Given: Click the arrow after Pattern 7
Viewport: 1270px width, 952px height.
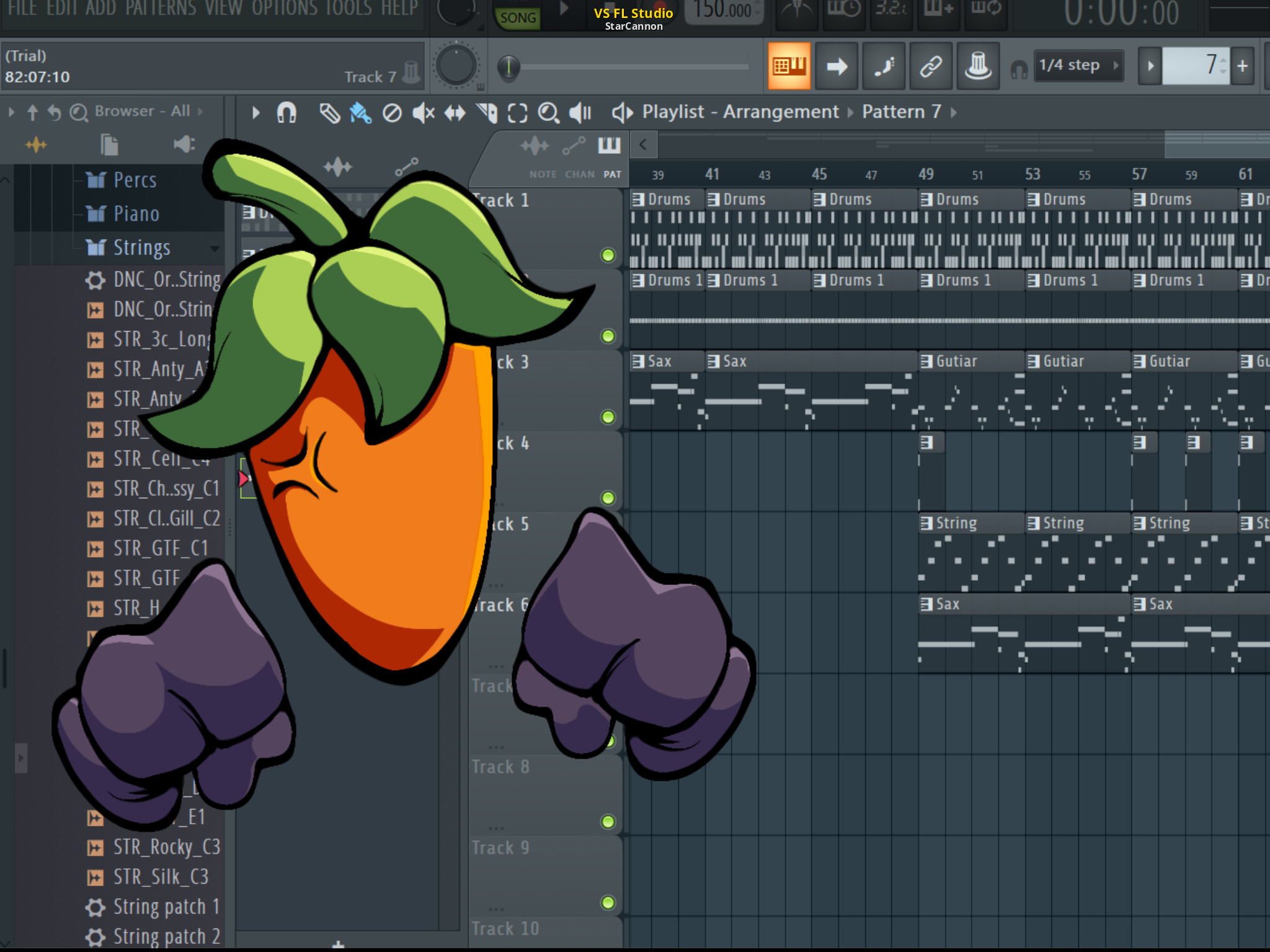Looking at the screenshot, I should click(x=954, y=112).
